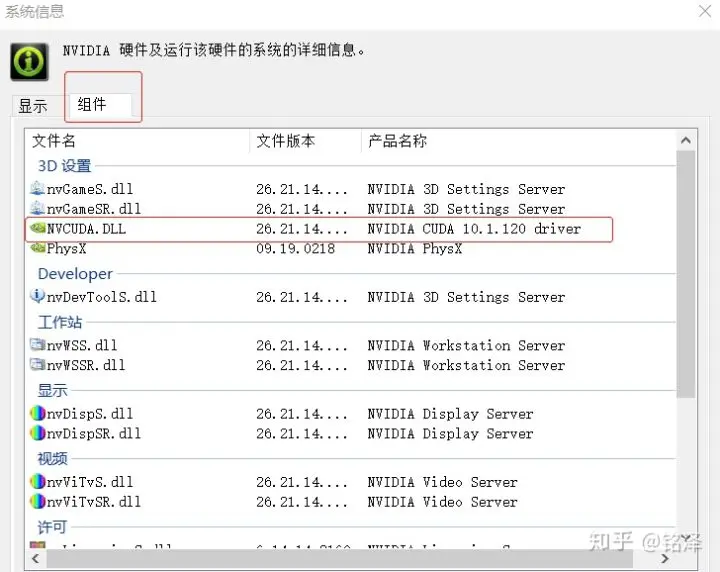Select the nvGameS.dll file name
720x572 pixels.
tap(90, 189)
